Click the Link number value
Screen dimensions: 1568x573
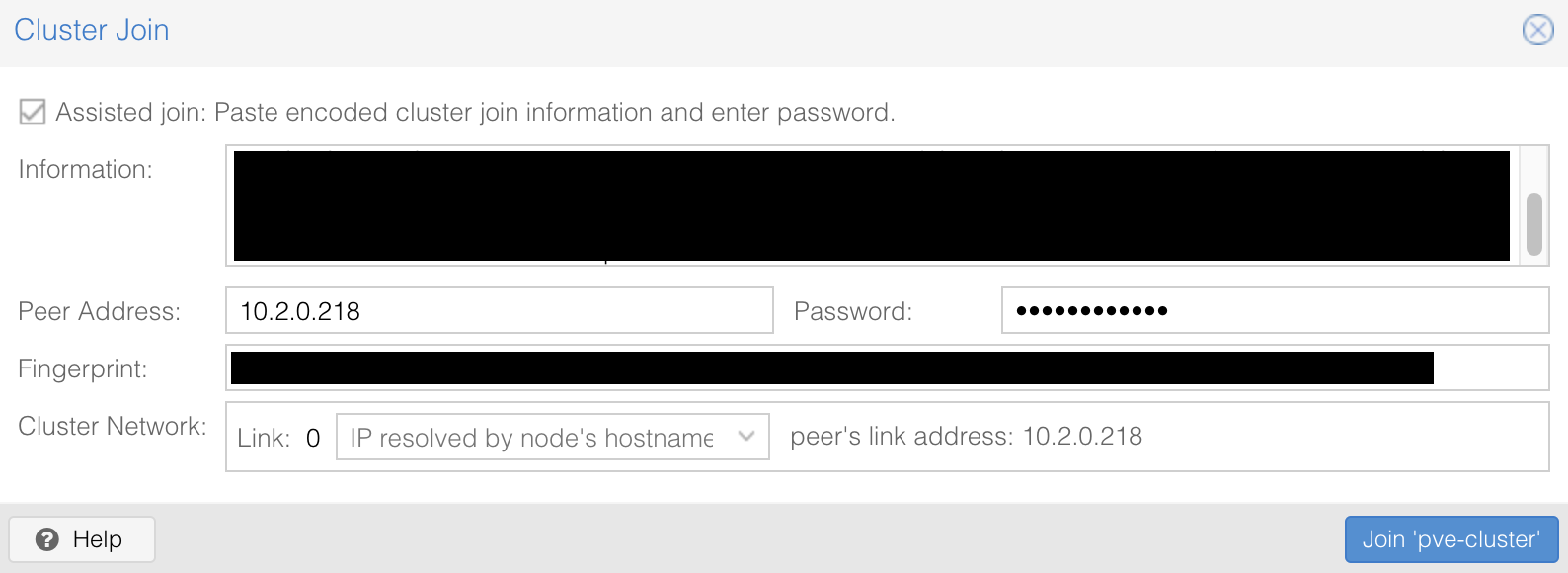coord(313,437)
